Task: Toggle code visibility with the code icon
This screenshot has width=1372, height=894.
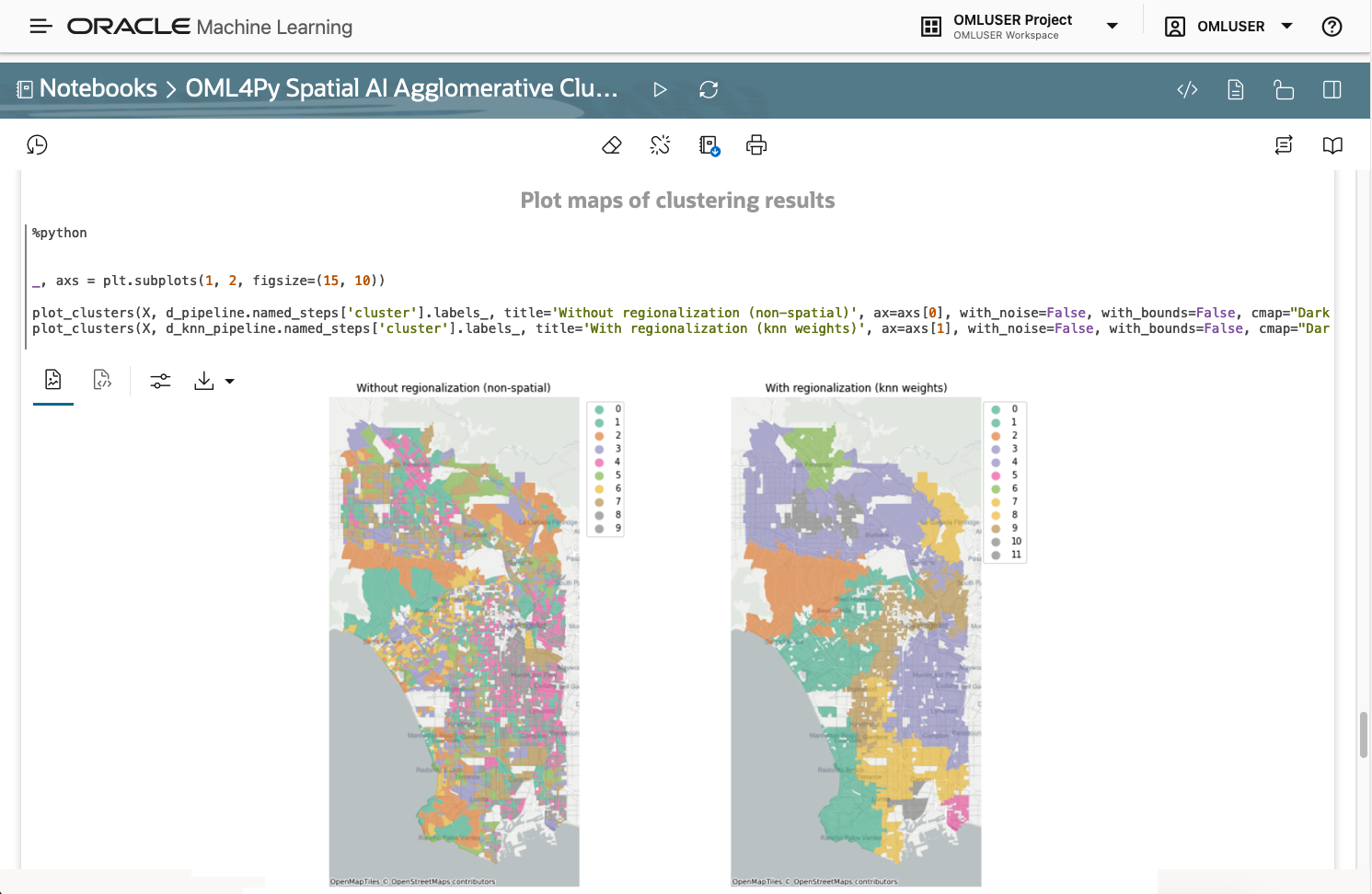Action: click(1186, 89)
